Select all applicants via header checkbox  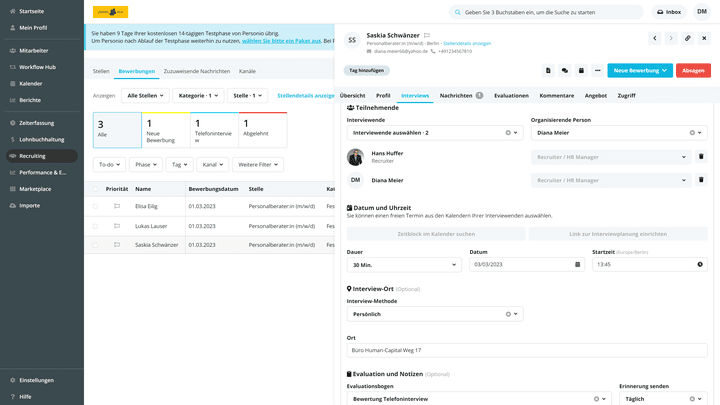pyautogui.click(x=96, y=188)
